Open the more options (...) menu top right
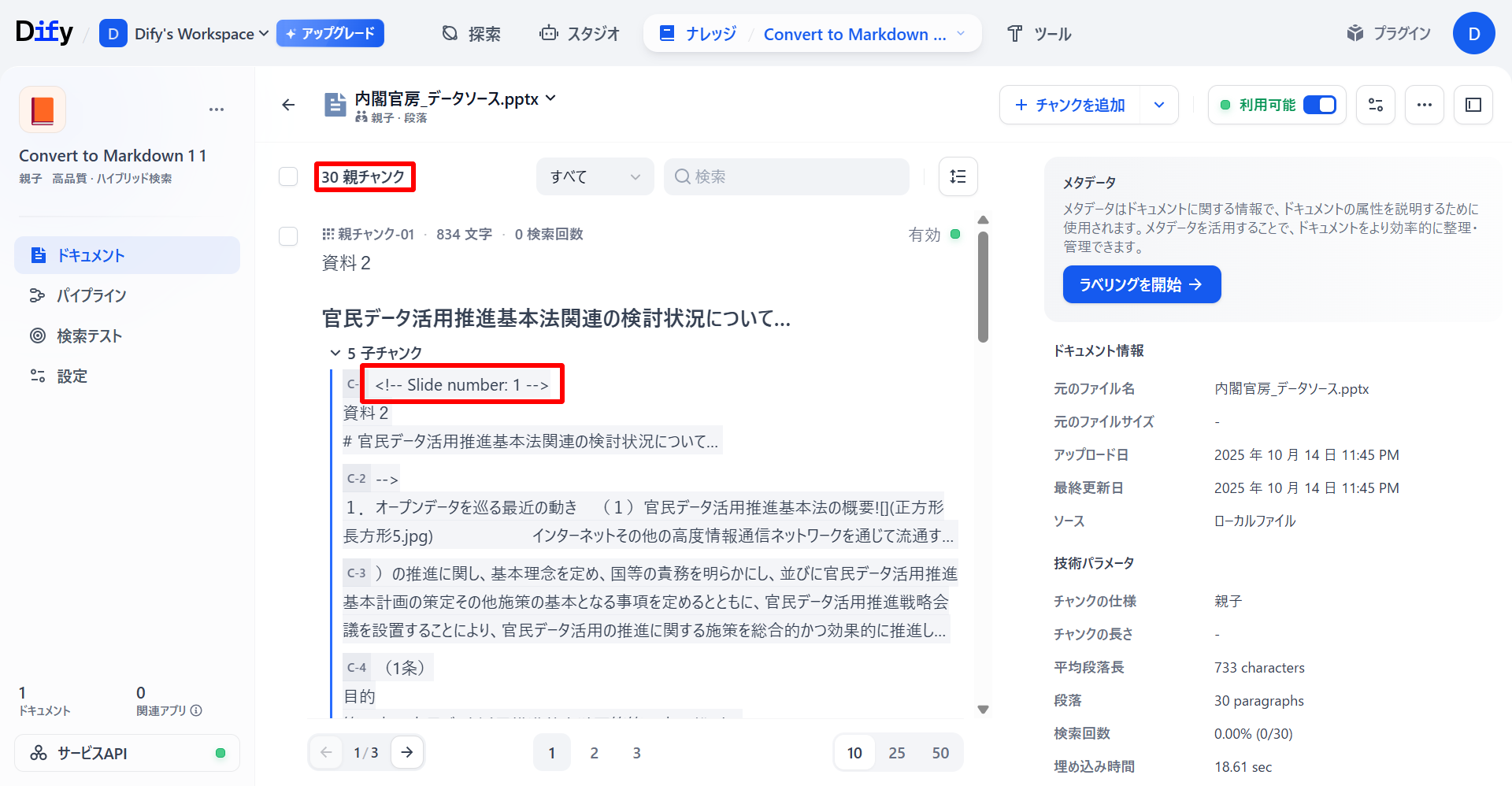This screenshot has width=1512, height=786. 1424,104
